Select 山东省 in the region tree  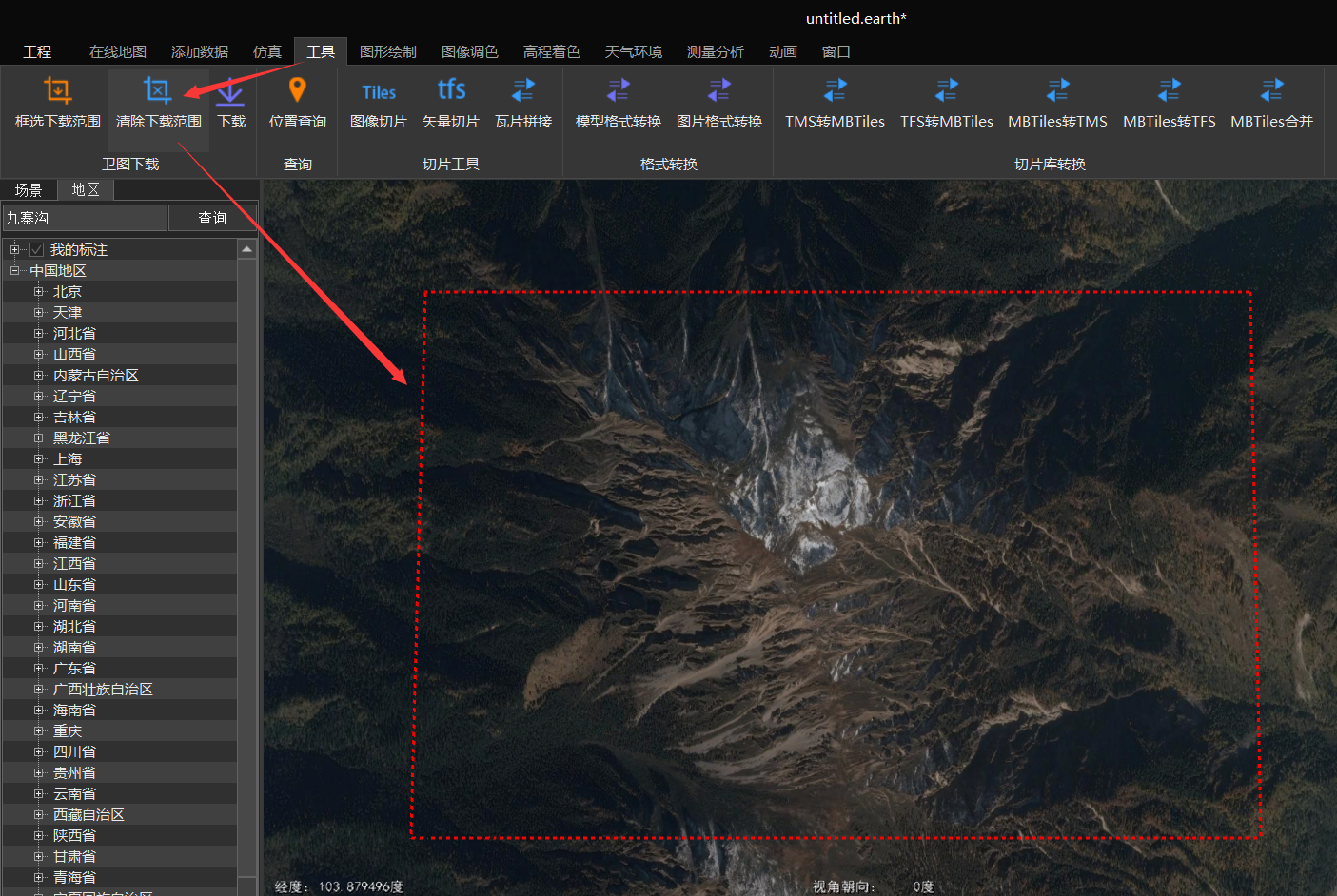pyautogui.click(x=74, y=585)
